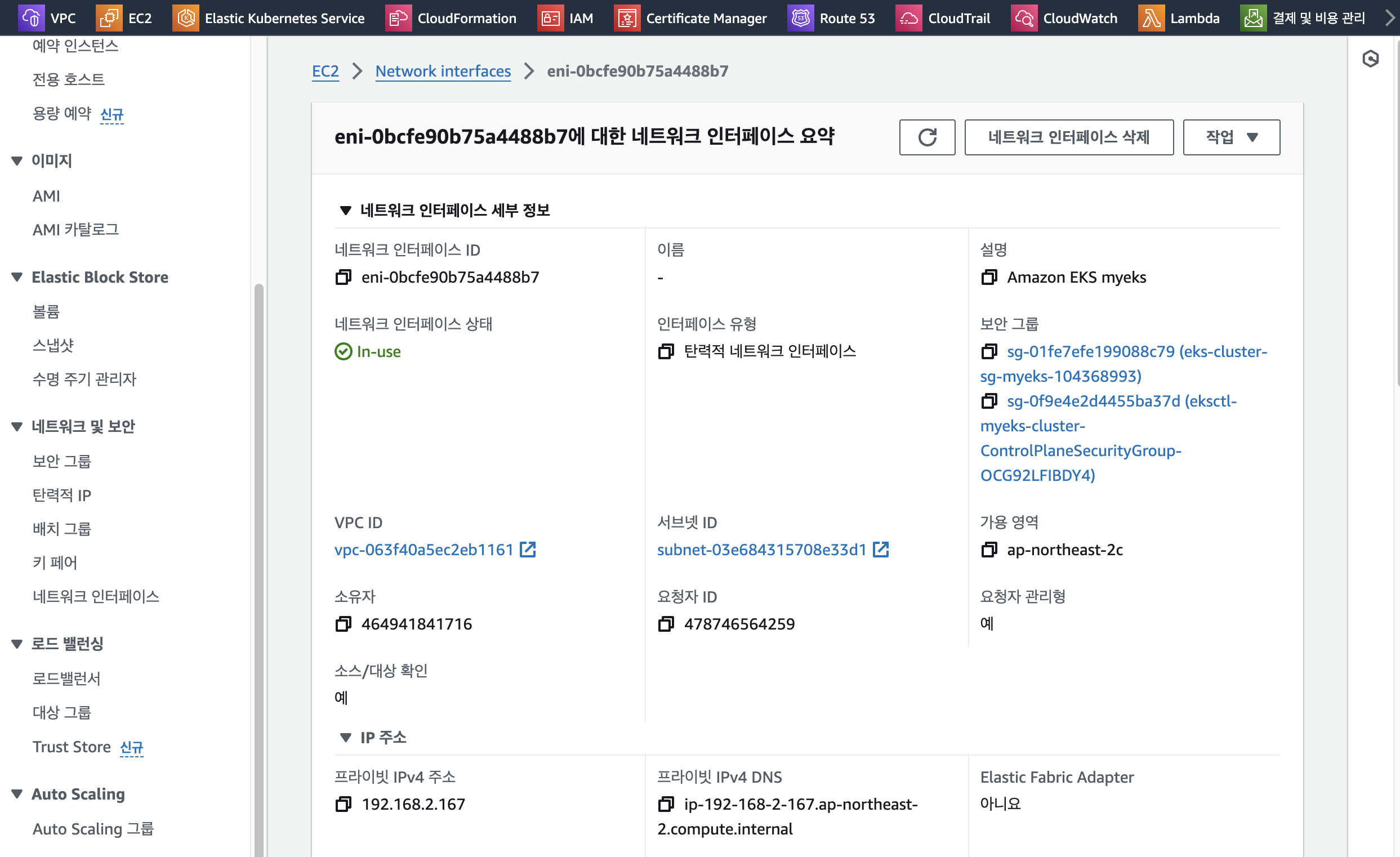
Task: Collapse the Elastic Block Store sidebar group
Action: pos(17,277)
